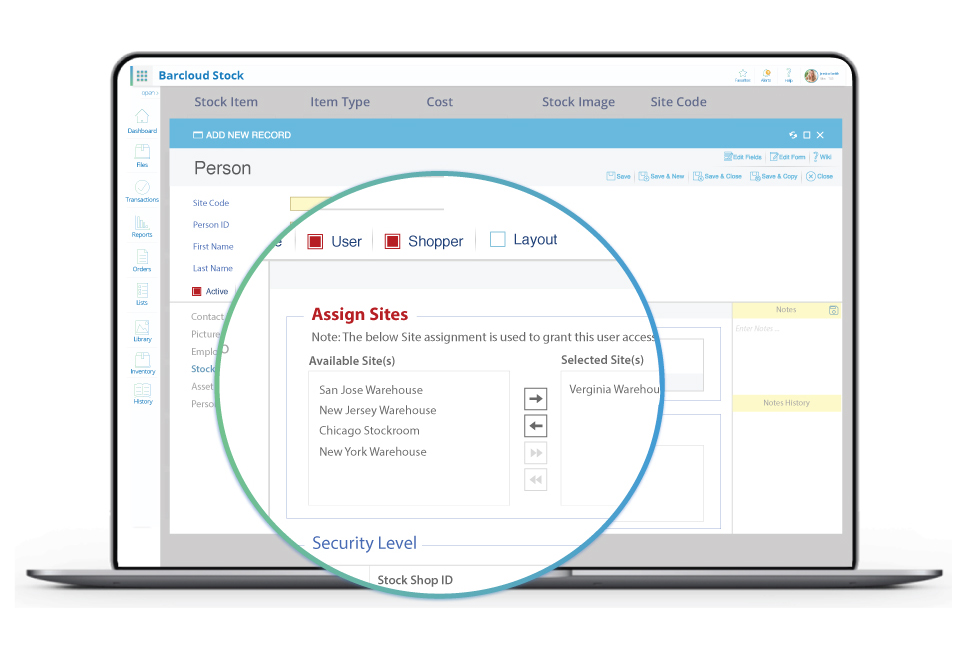The image size is (977, 651).
Task: Select New York Warehouse in available sites
Action: coord(373,452)
